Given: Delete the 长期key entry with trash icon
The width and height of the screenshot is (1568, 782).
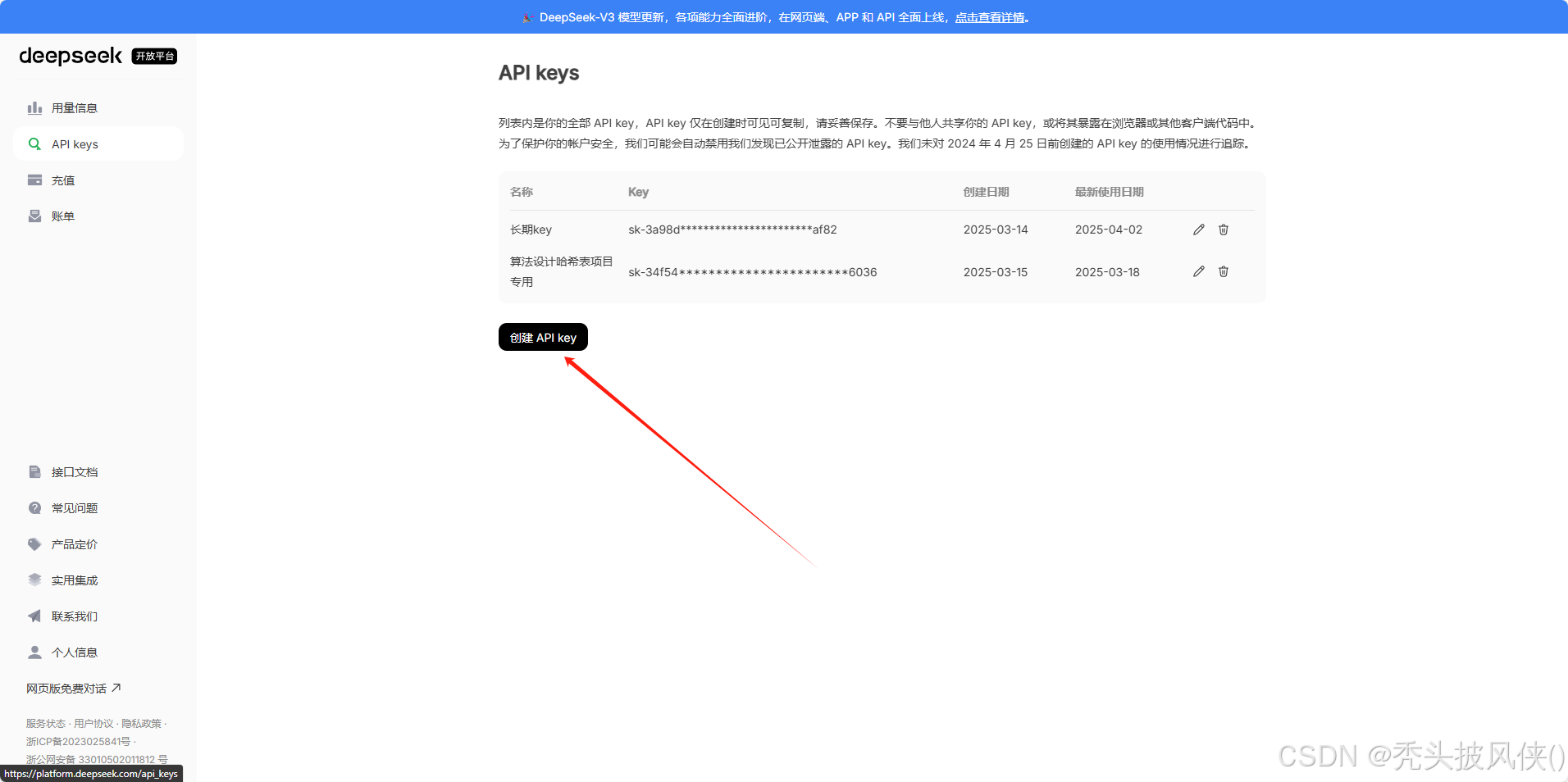Looking at the screenshot, I should pyautogui.click(x=1224, y=230).
